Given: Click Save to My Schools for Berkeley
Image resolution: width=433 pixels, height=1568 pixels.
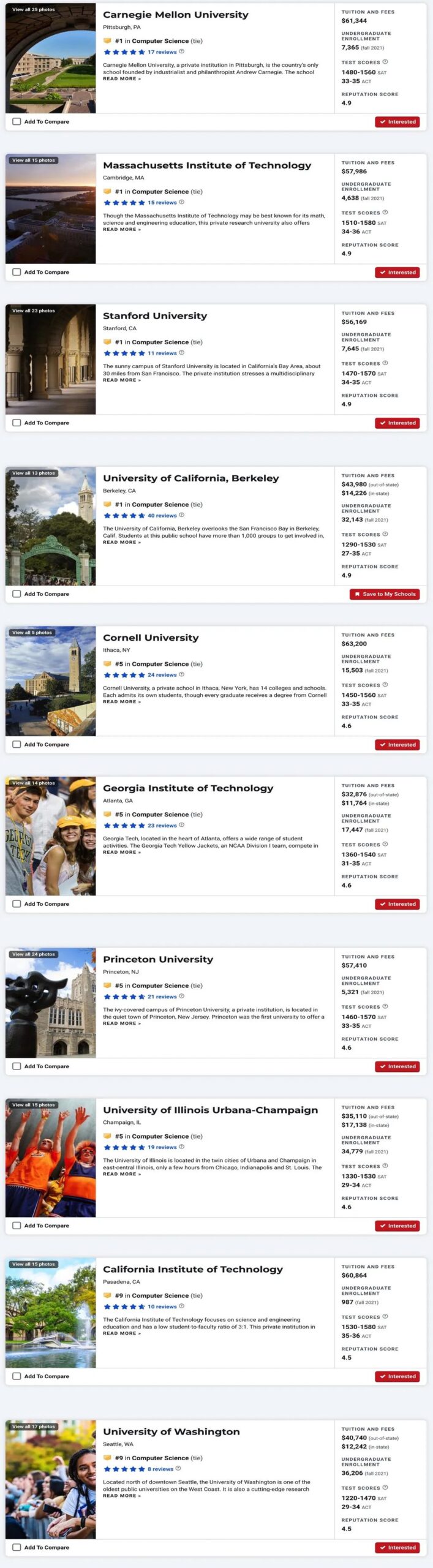Looking at the screenshot, I should [x=385, y=594].
